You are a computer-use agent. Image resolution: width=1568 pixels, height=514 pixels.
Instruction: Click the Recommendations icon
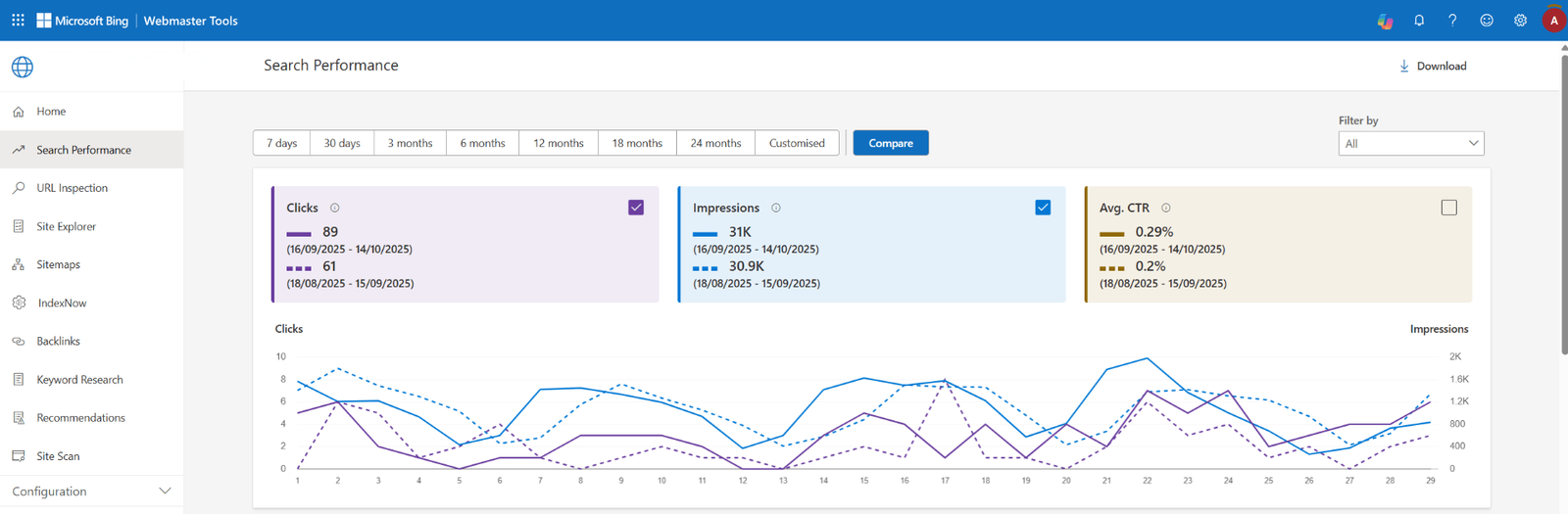tap(19, 418)
